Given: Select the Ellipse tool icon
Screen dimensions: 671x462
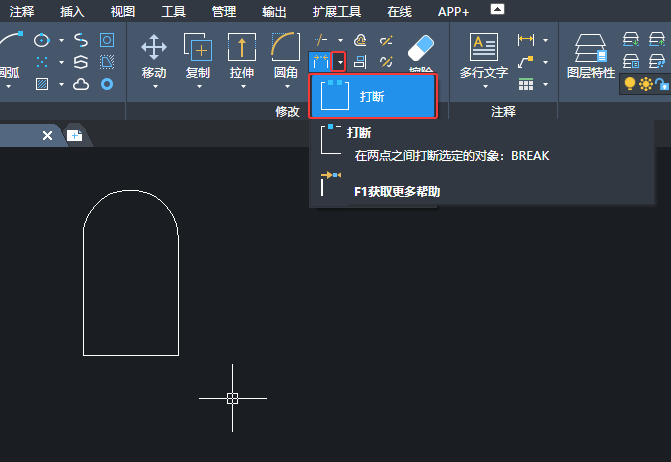Looking at the screenshot, I should pos(42,40).
